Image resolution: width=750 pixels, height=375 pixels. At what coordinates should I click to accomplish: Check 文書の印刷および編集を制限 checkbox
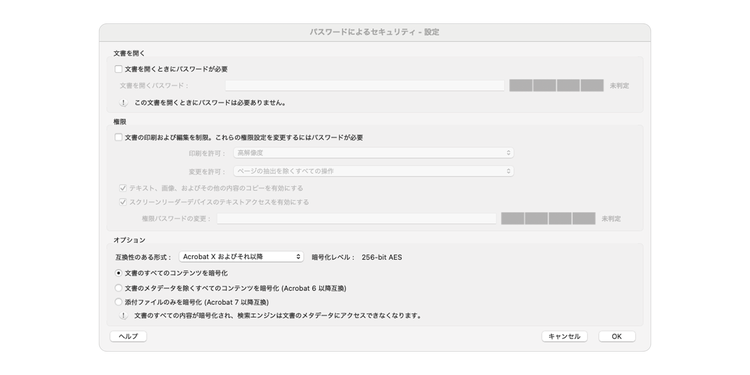(119, 137)
